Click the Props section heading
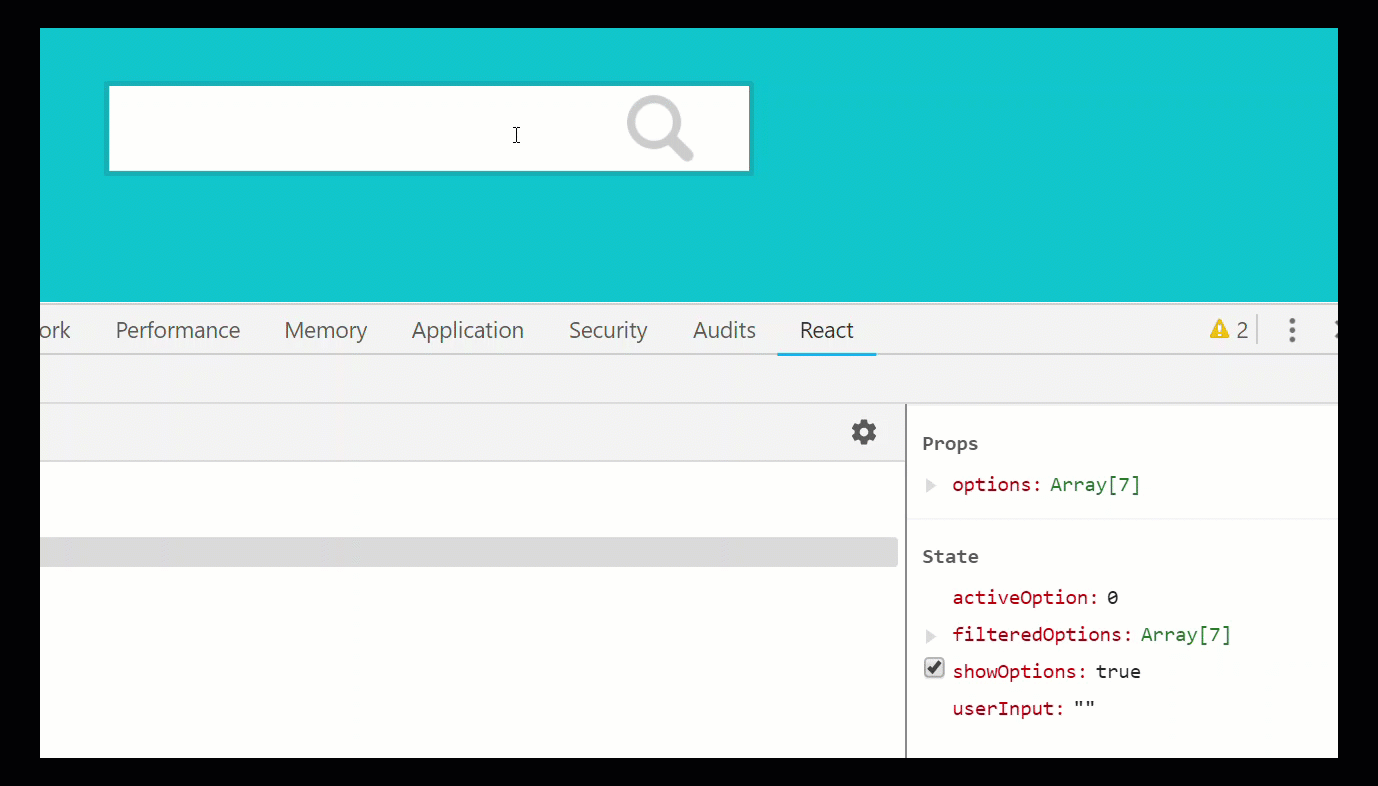1378x786 pixels. pyautogui.click(x=950, y=444)
